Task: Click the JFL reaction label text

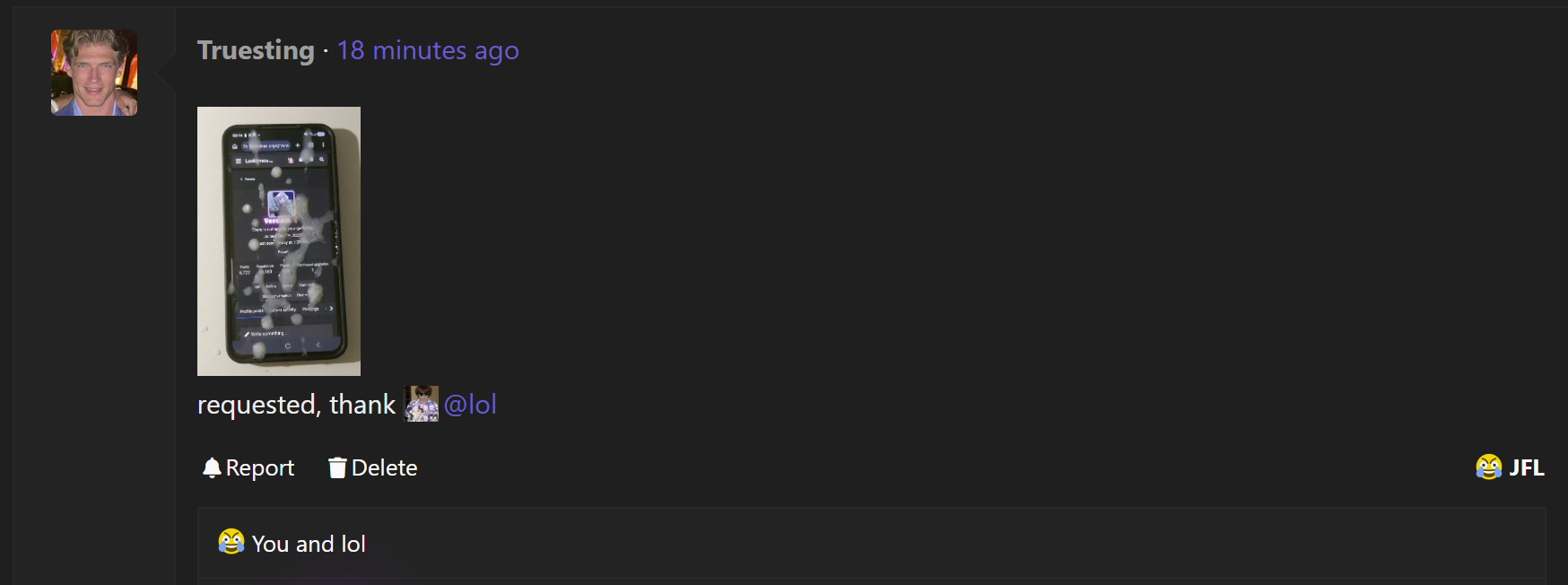Action: [x=1527, y=467]
